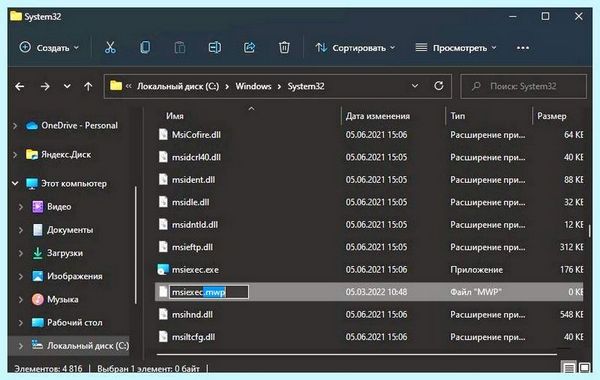Click the Share icon in toolbar
600x380 pixels.
click(249, 47)
